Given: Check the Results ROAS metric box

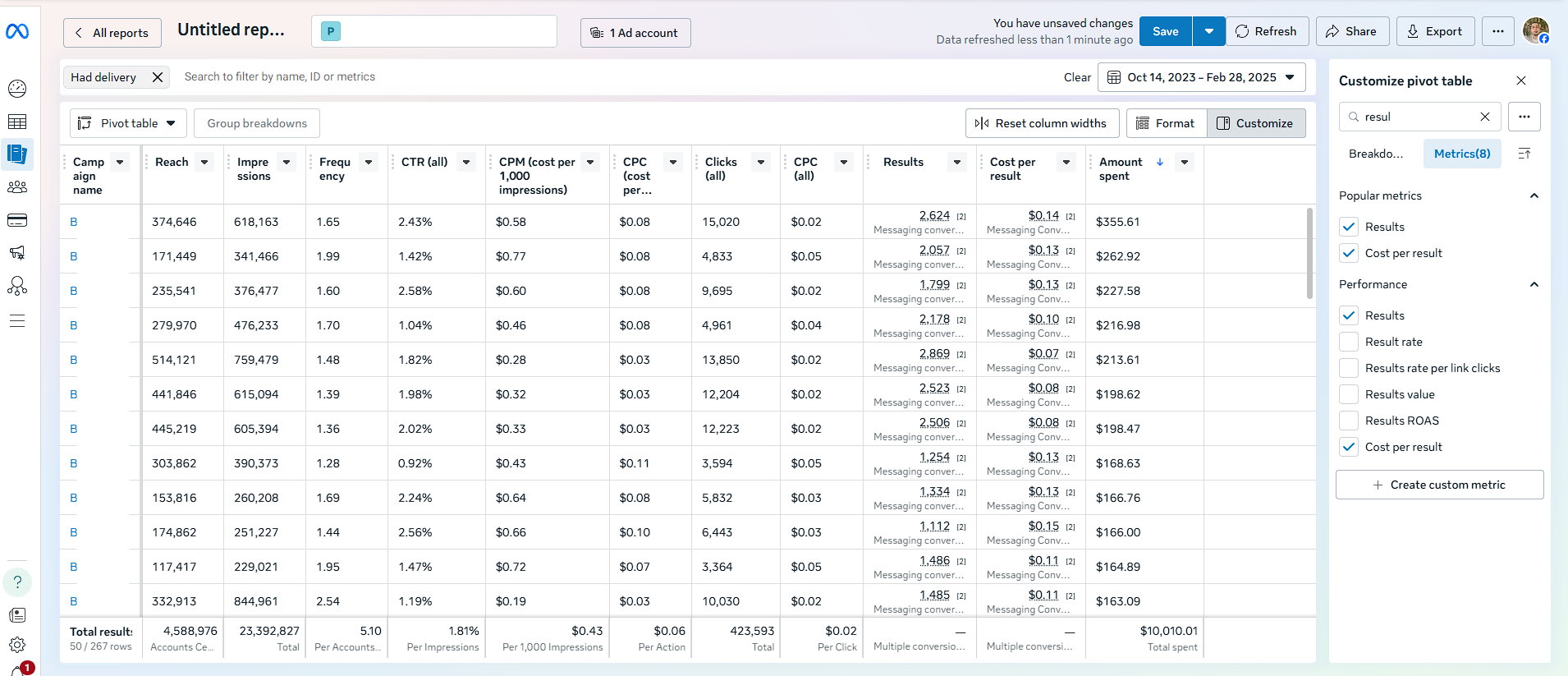Looking at the screenshot, I should click(x=1348, y=421).
